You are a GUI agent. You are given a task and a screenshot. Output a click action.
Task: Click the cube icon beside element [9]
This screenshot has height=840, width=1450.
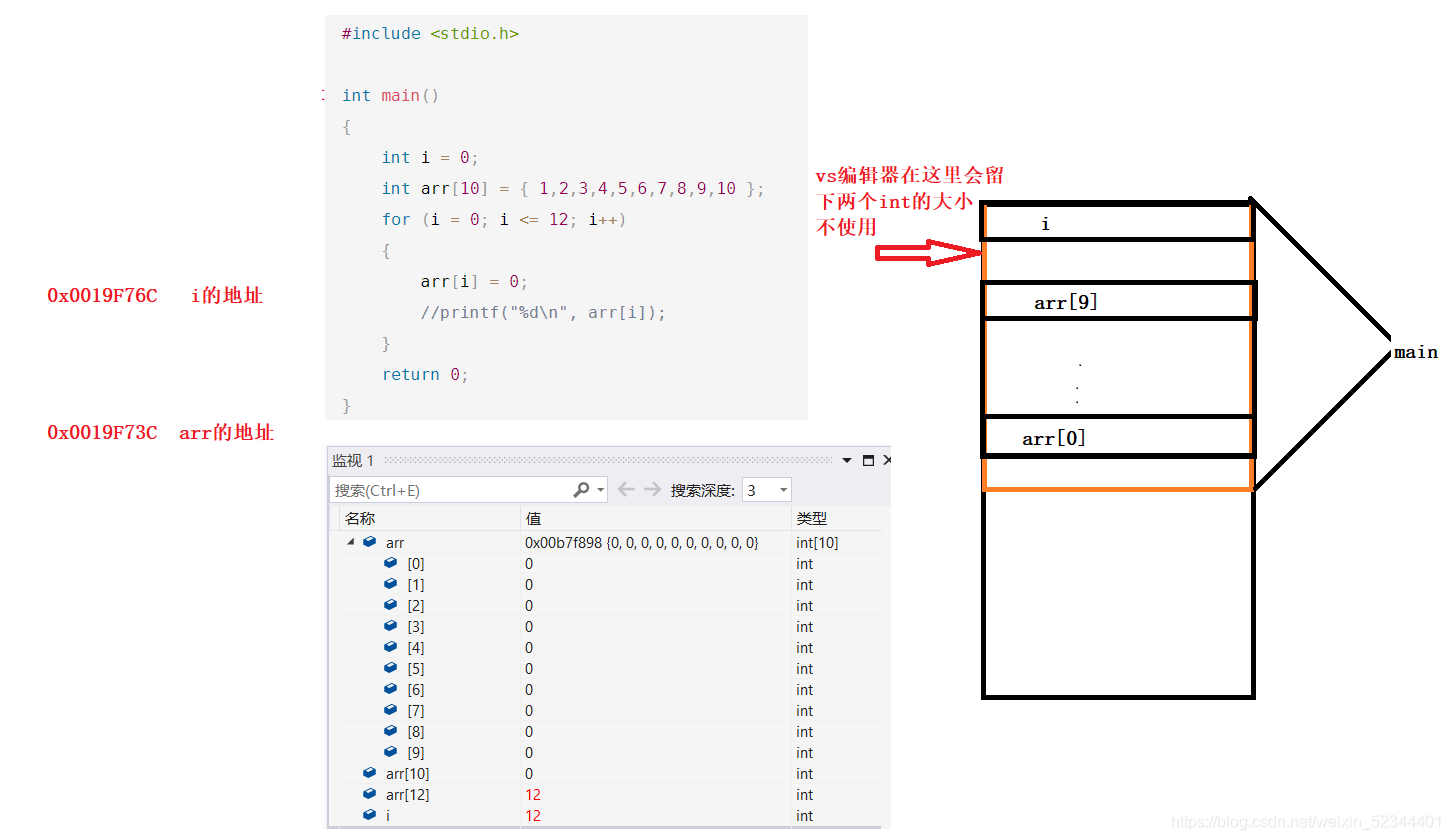(x=391, y=752)
